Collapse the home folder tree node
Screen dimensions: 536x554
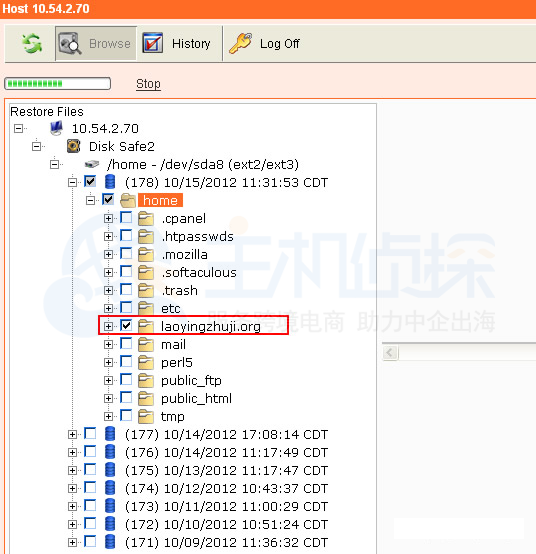[90, 200]
